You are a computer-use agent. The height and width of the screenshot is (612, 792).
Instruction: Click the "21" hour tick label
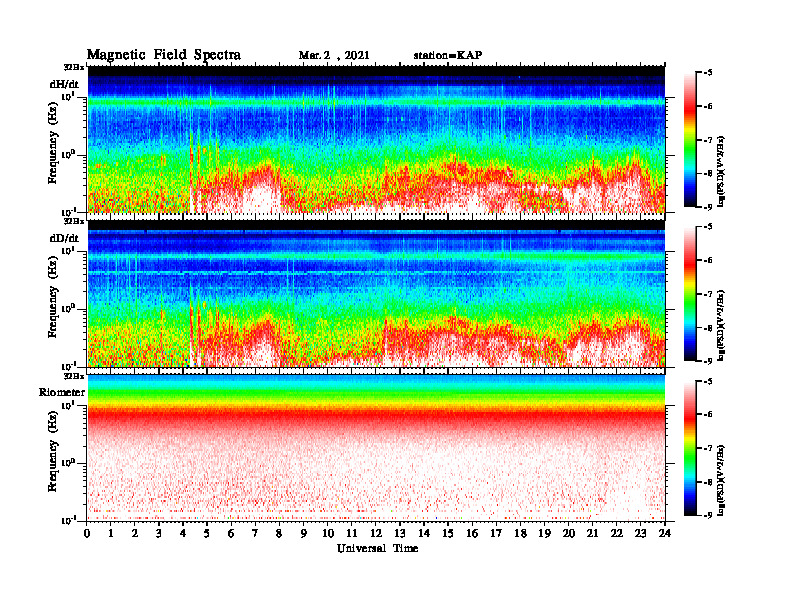tap(592, 533)
